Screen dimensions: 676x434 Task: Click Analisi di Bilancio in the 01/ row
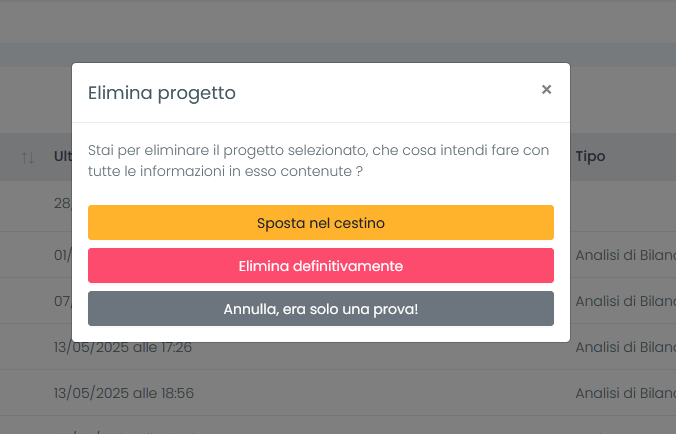[x=626, y=255]
